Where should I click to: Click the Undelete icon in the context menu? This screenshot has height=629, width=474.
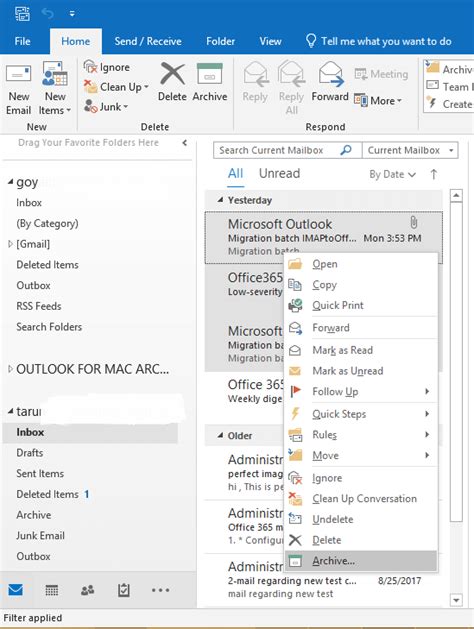[296, 519]
